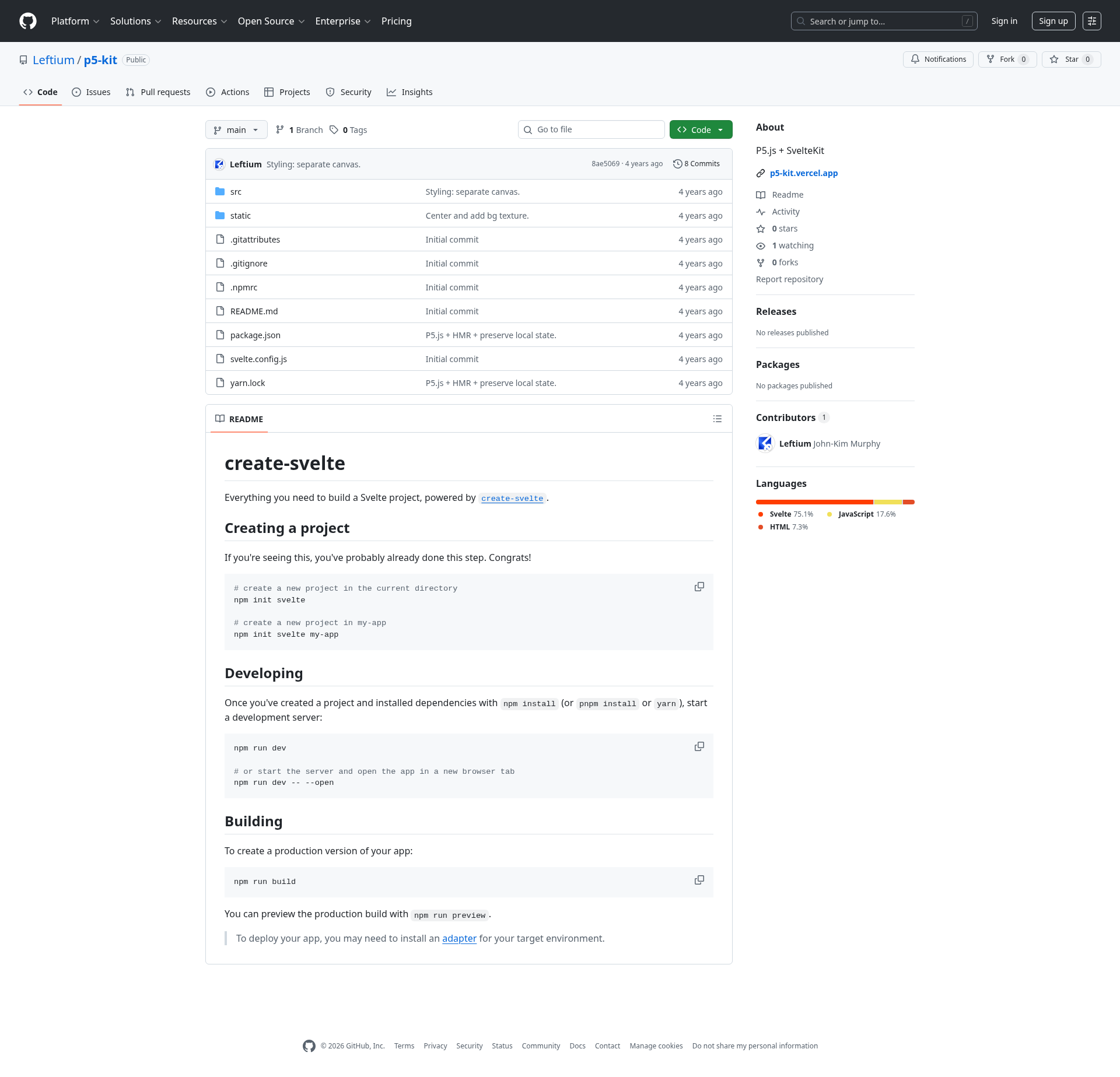Click the eye icon beside 1 watching
Screen dimensions: 1120x1077
761,245
